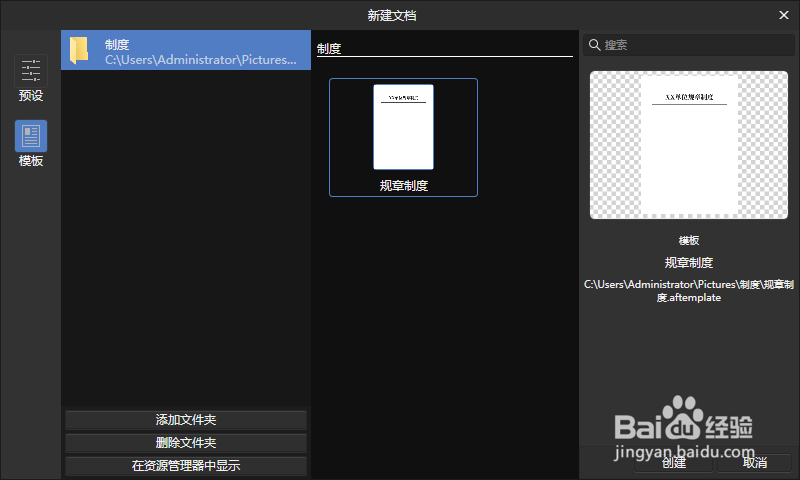800x480 pixels.
Task: Close the 新建文档 dialog
Action: tap(784, 15)
